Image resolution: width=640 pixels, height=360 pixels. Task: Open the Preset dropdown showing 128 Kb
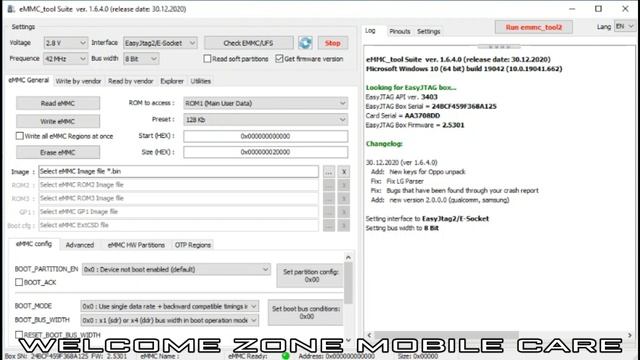coord(265,120)
